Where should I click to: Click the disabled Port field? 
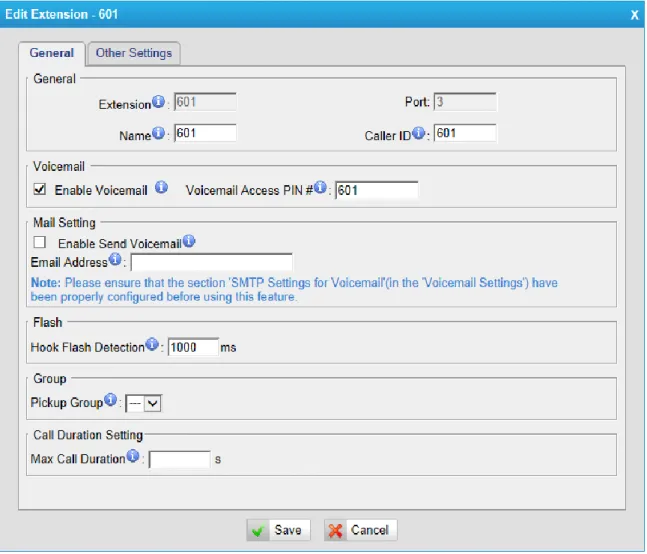click(465, 101)
